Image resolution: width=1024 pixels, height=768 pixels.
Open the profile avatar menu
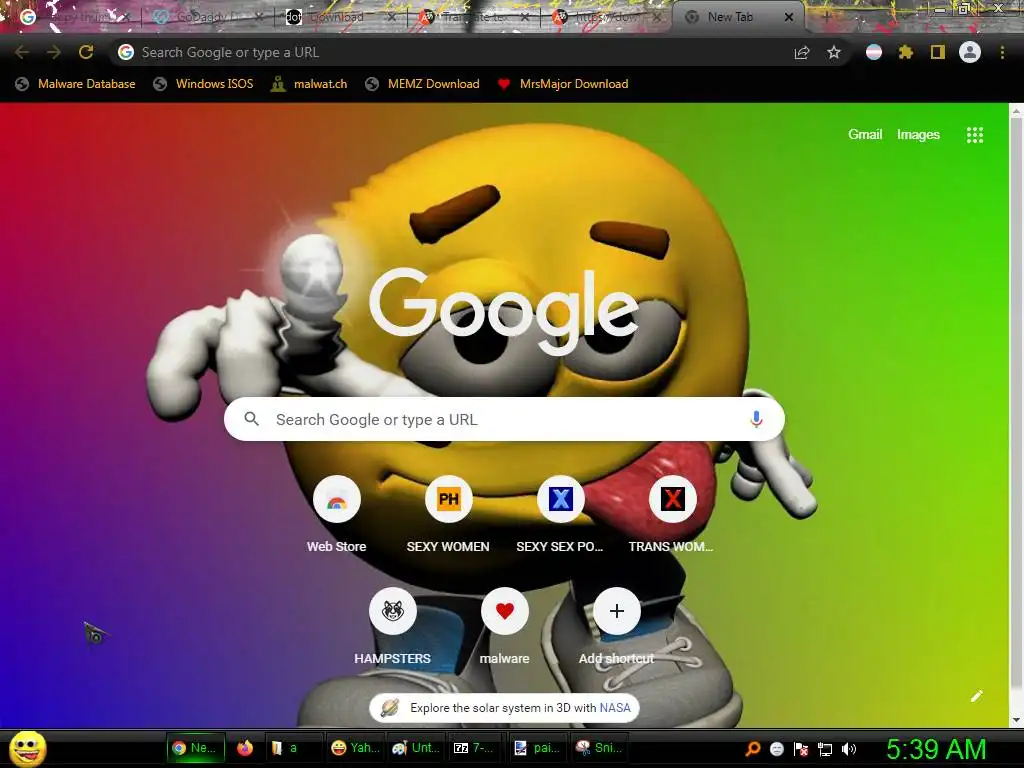(x=970, y=52)
